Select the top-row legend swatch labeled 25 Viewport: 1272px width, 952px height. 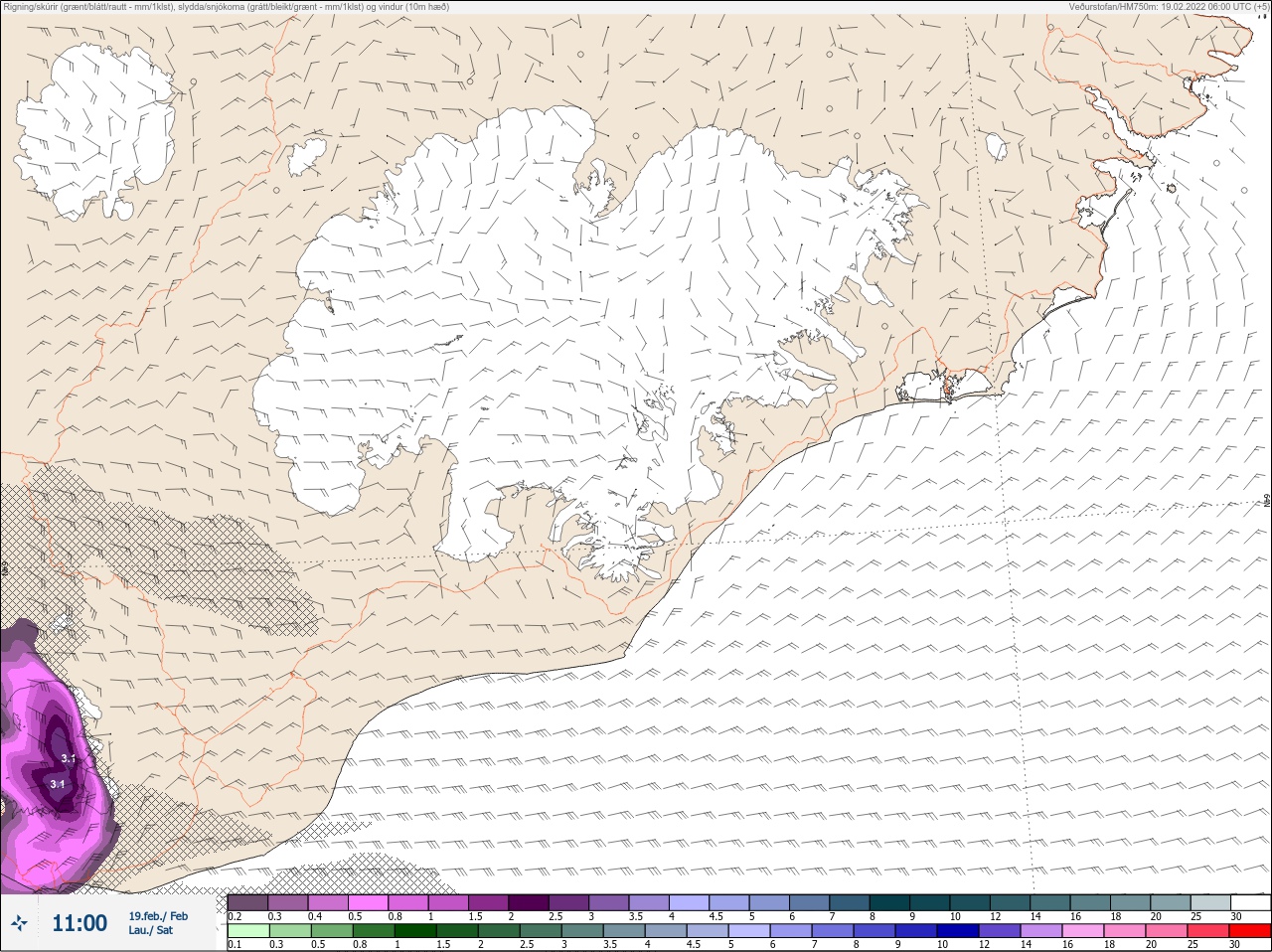1210,902
